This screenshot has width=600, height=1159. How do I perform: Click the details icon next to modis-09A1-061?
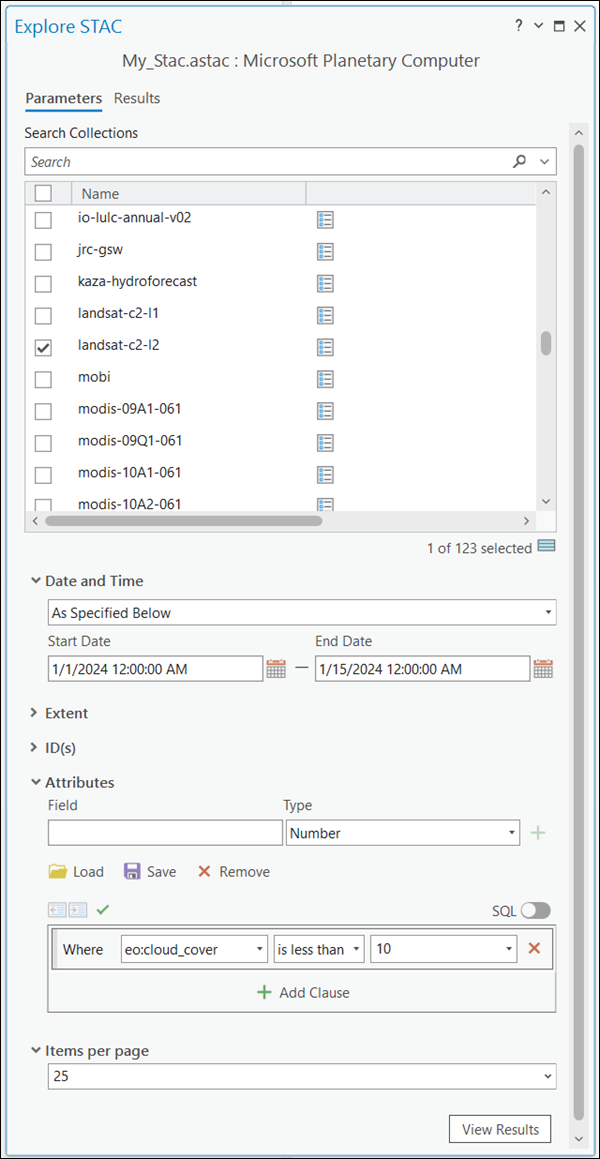324,410
